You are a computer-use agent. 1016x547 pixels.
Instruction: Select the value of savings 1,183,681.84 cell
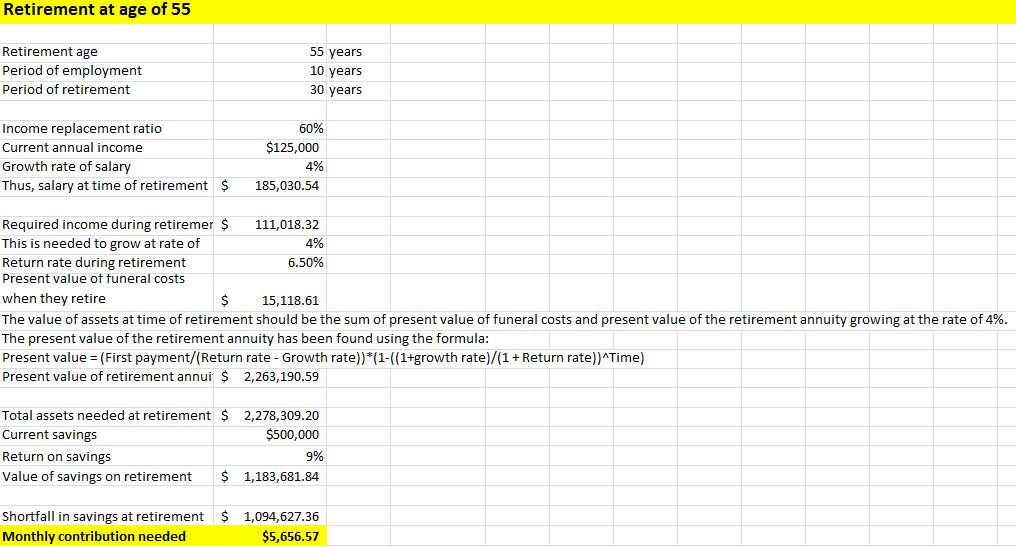coord(281,476)
